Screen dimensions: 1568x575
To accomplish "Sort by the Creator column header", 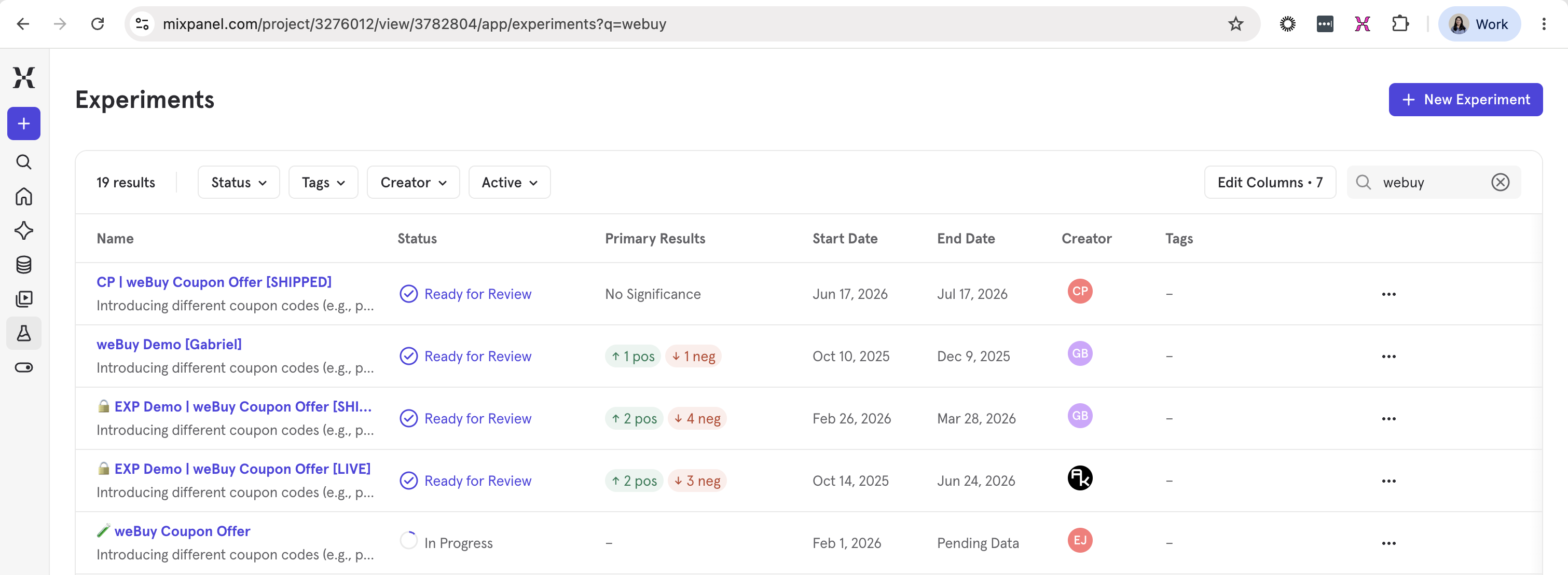I will (x=1086, y=238).
